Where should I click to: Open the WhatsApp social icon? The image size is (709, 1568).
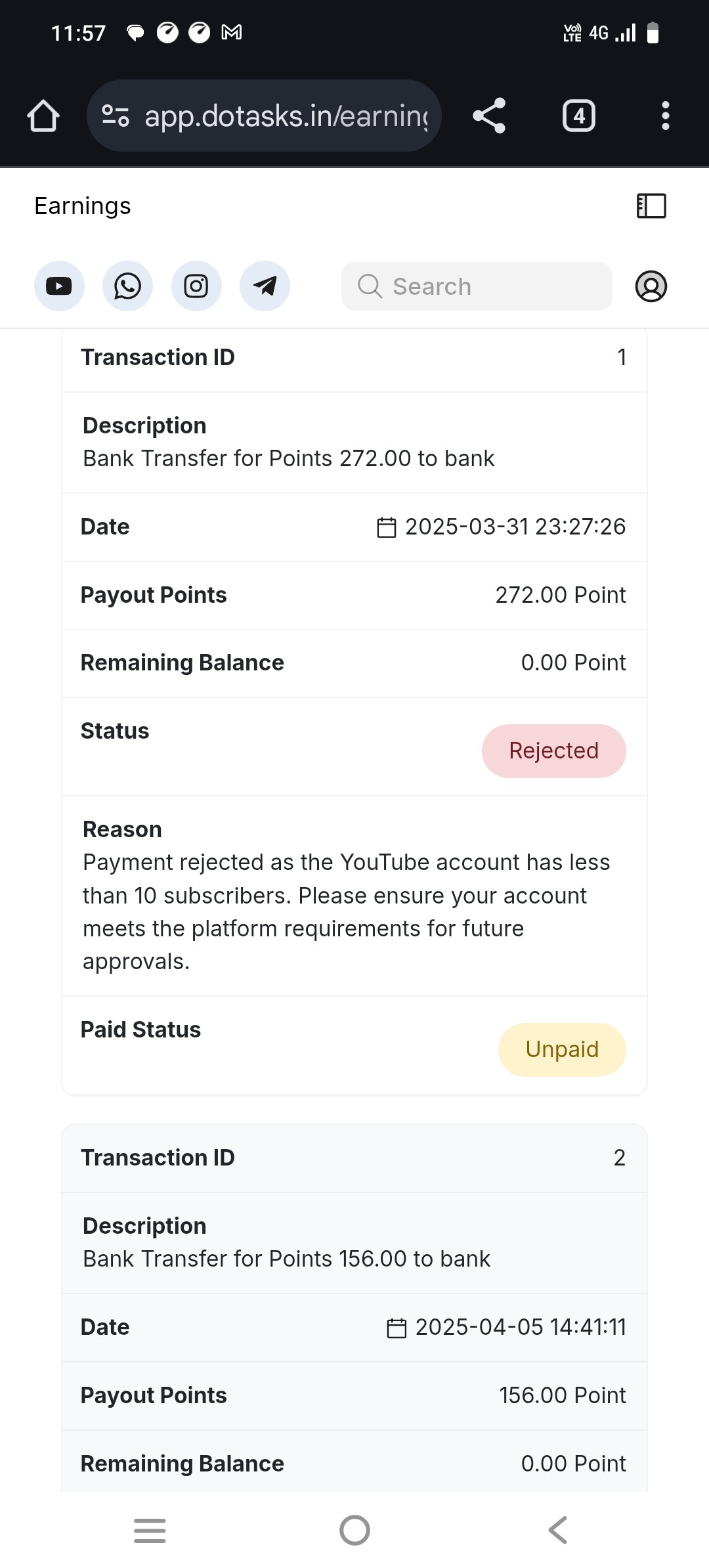click(127, 286)
